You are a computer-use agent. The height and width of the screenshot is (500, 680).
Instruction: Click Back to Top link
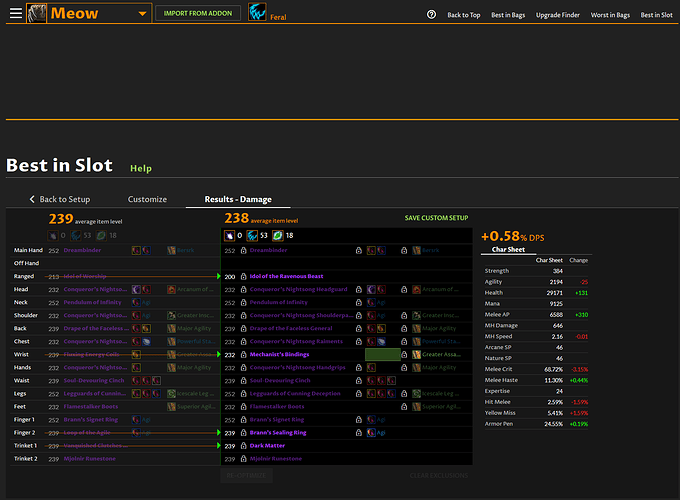tap(464, 15)
